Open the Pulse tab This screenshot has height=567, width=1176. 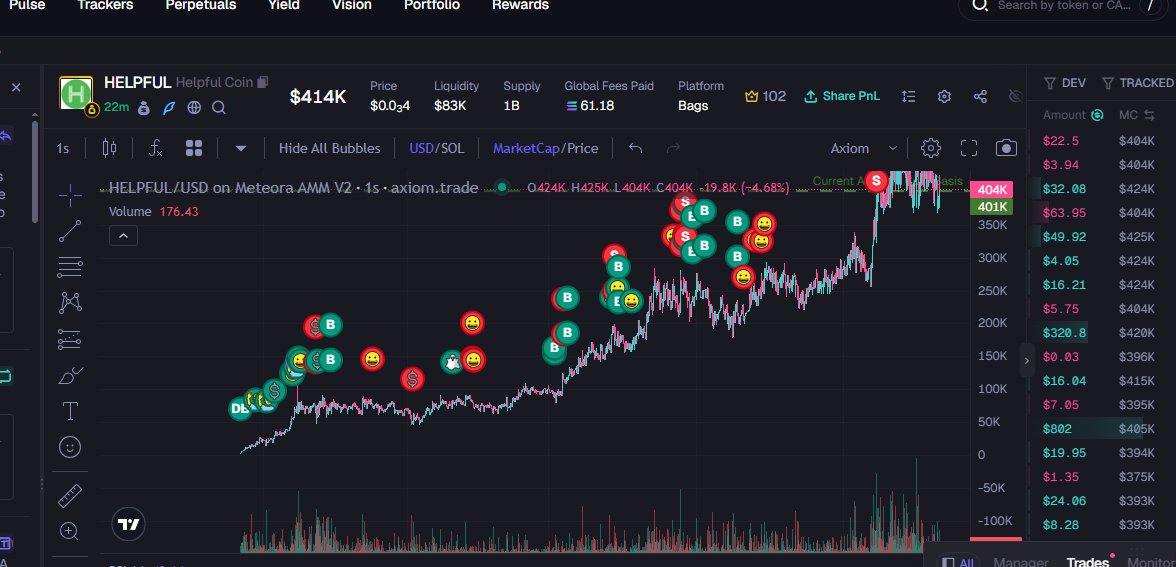pyautogui.click(x=27, y=5)
